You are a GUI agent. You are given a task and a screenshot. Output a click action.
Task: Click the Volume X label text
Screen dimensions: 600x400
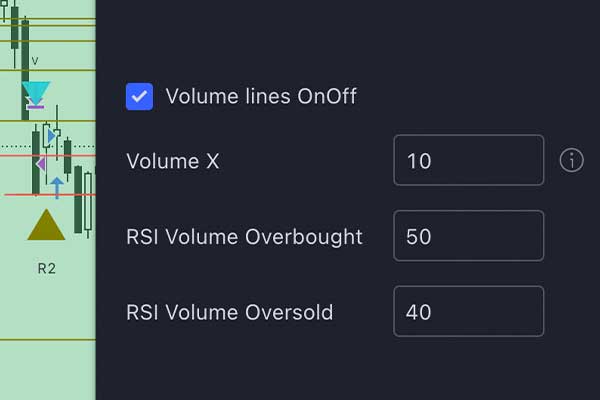(173, 161)
